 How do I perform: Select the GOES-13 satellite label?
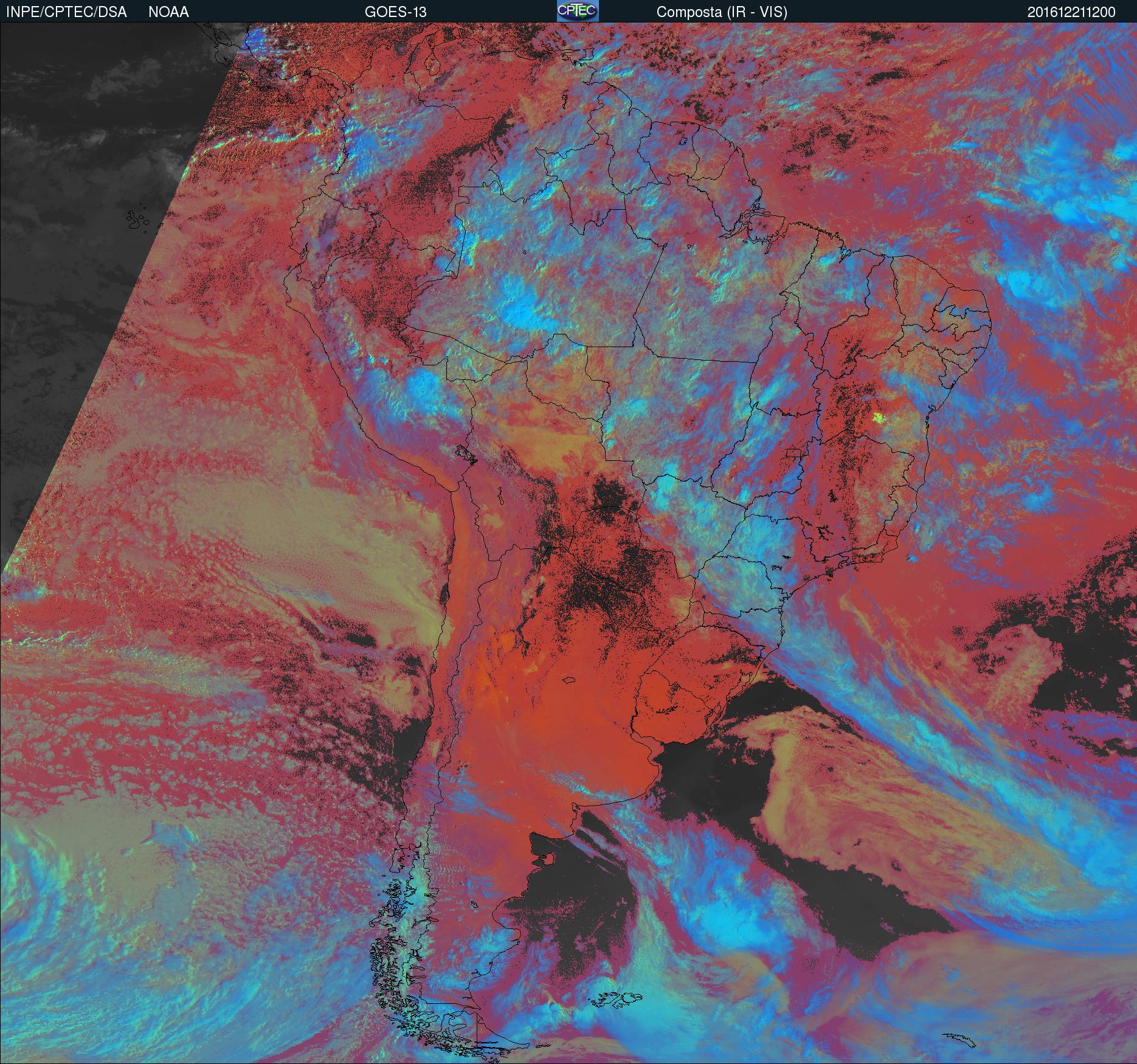[395, 12]
